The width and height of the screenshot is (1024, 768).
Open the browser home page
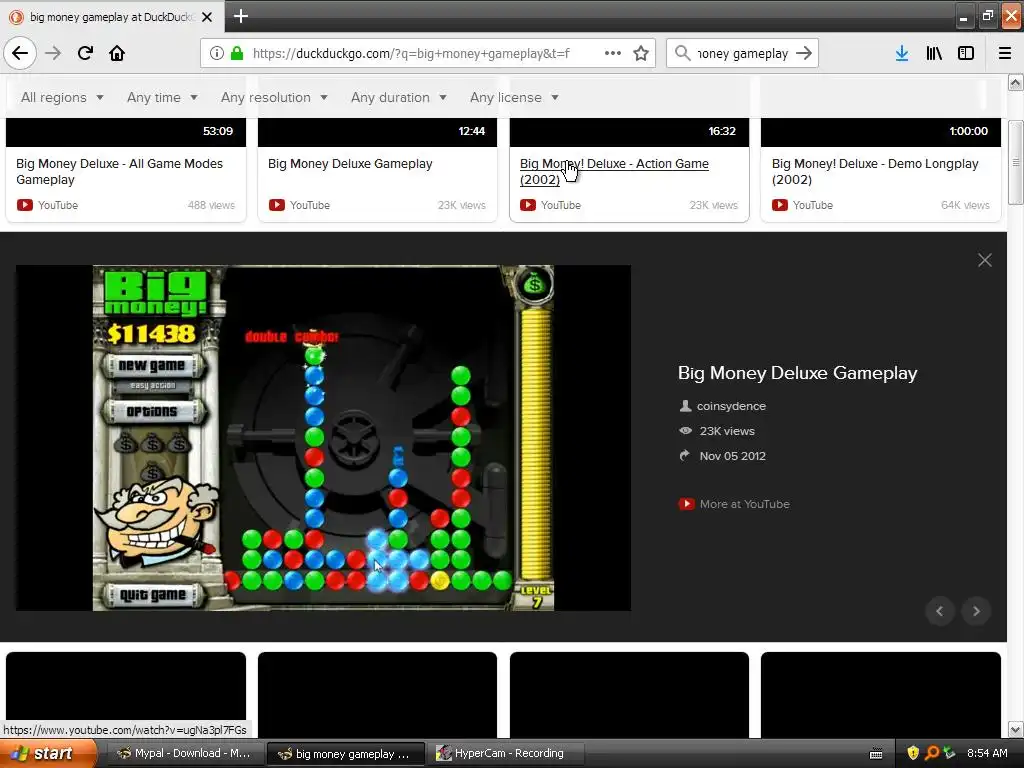(x=117, y=53)
